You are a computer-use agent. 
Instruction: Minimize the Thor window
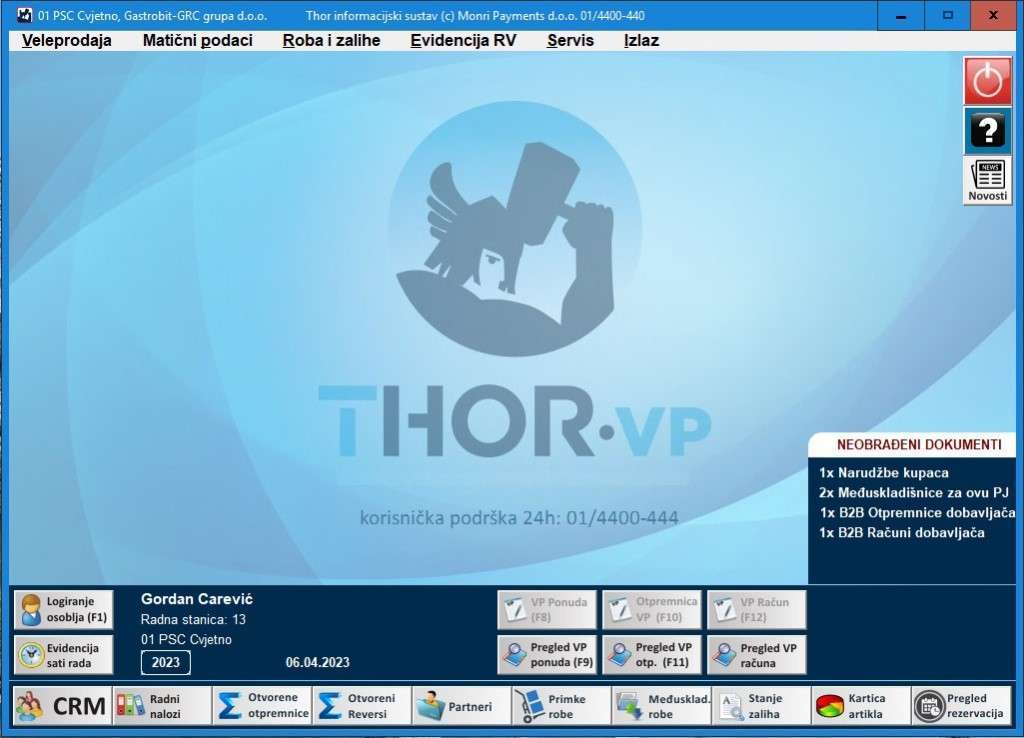901,15
